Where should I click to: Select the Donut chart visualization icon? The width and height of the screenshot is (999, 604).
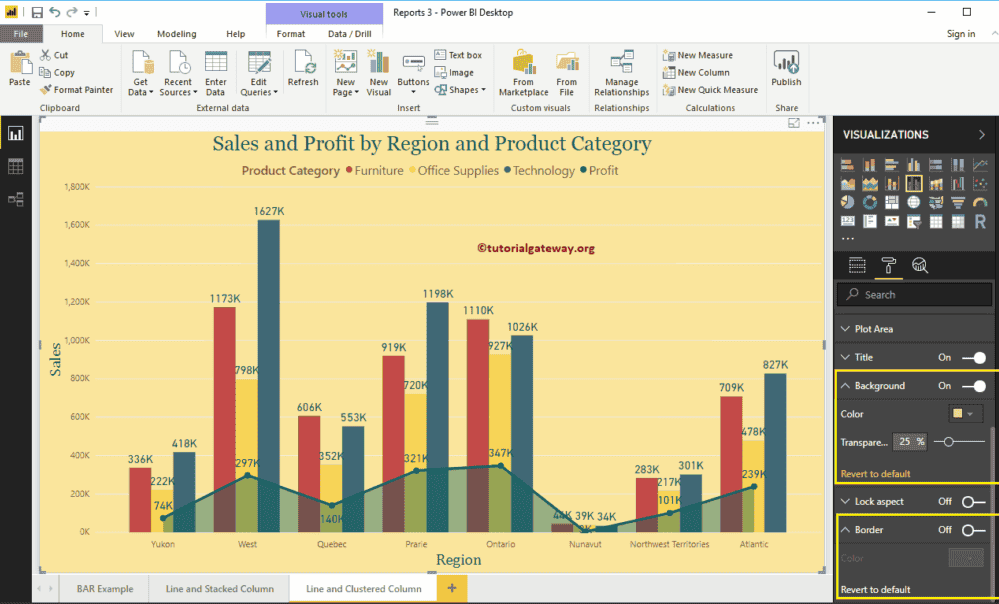click(869, 201)
